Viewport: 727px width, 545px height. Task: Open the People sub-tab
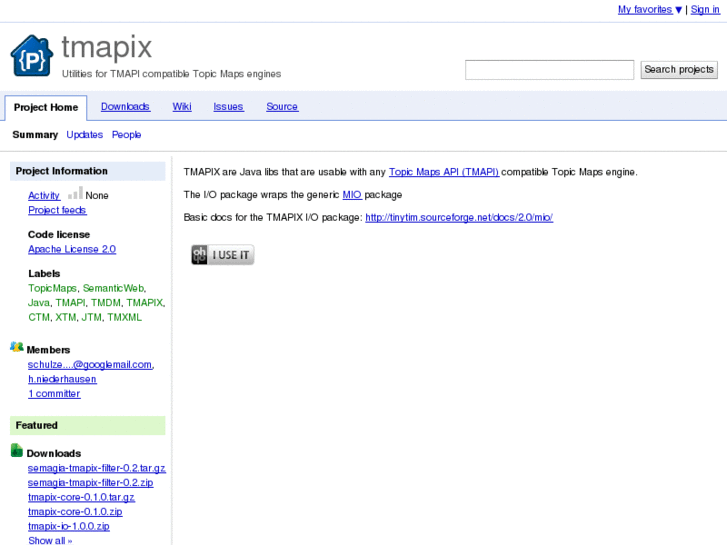point(126,135)
